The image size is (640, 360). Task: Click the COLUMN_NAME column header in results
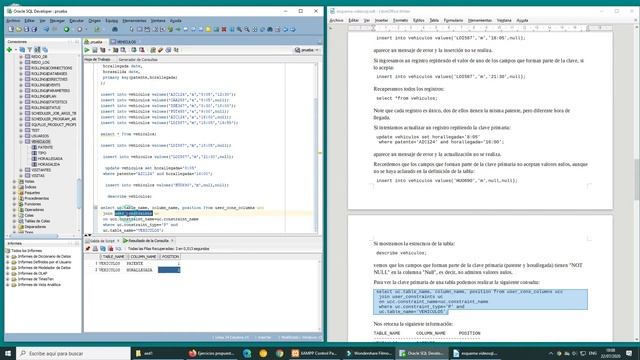(143, 257)
